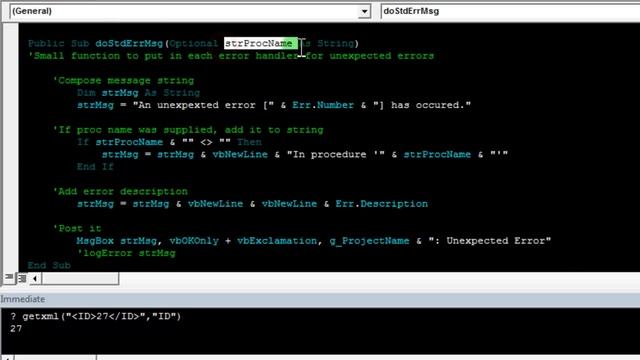The image size is (640, 360).
Task: Click the 'Unexpected Error' string literal
Action: 490,241
